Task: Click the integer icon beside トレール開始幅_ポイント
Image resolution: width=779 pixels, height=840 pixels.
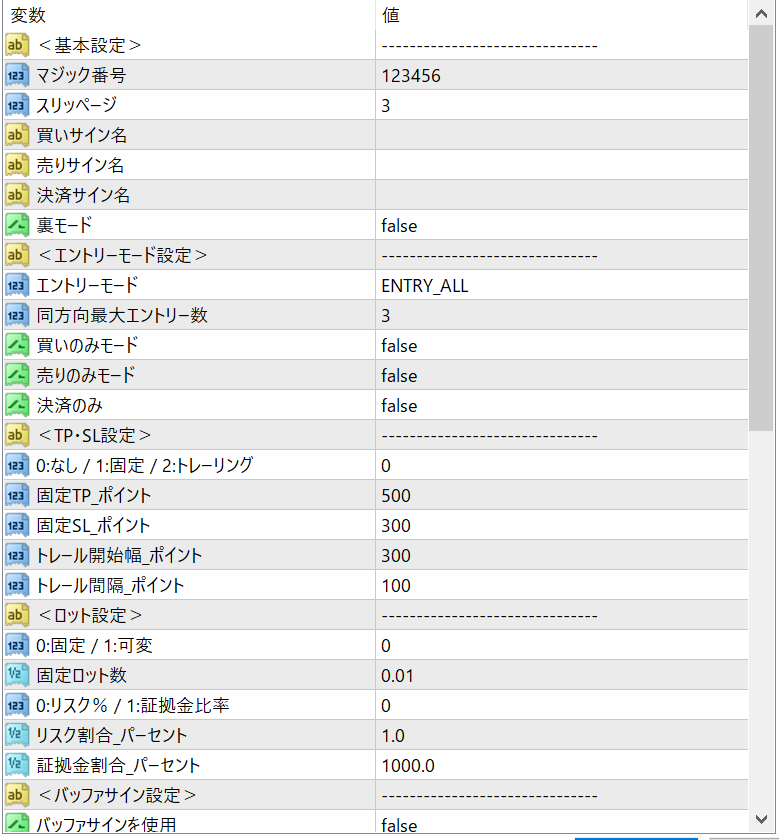Action: click(17, 555)
